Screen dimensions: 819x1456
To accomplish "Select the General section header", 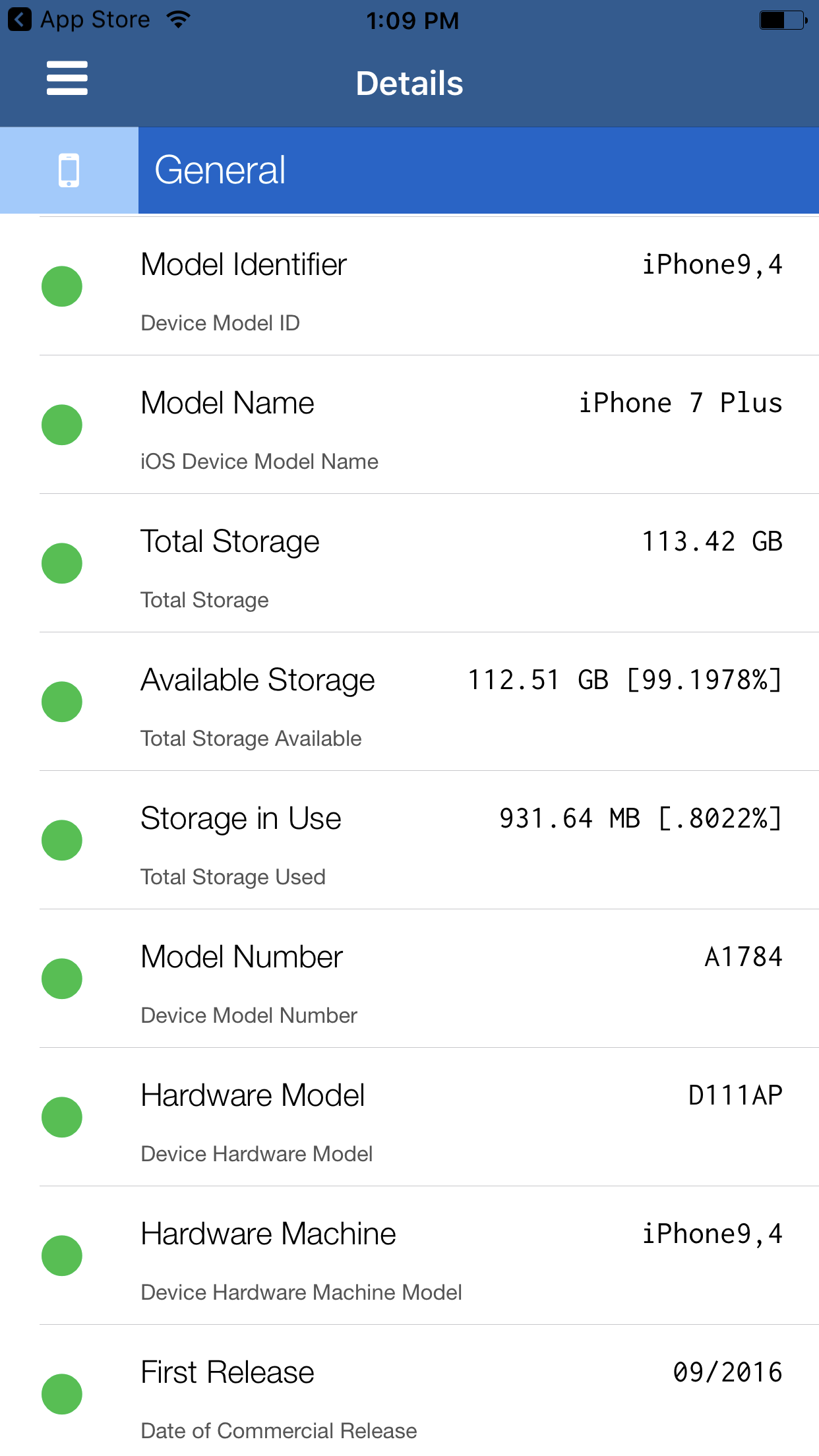I will click(478, 170).
